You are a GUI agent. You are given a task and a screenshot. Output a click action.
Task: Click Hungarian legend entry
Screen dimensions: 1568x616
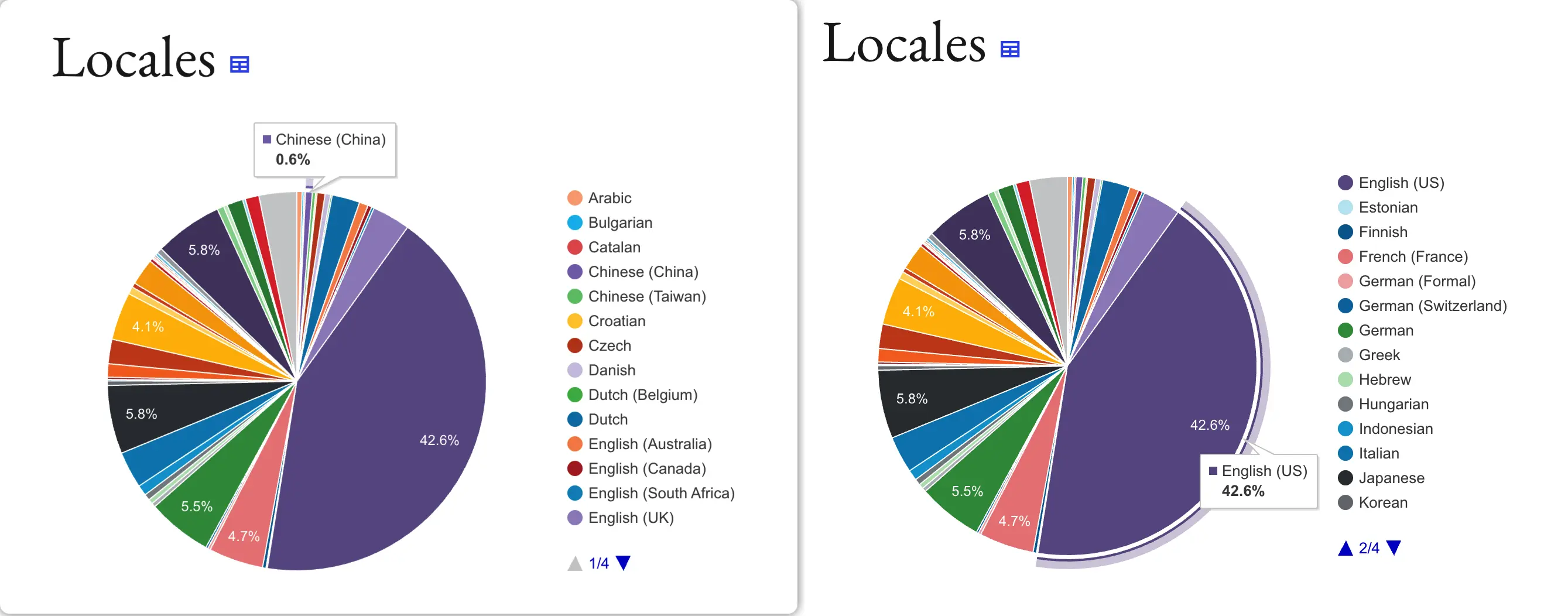point(1384,404)
